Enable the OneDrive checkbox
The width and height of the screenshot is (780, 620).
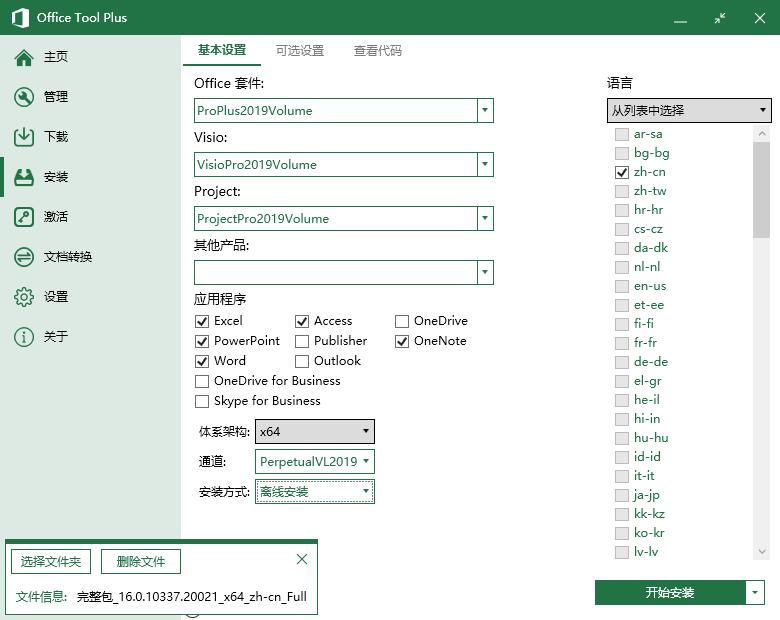(401, 321)
